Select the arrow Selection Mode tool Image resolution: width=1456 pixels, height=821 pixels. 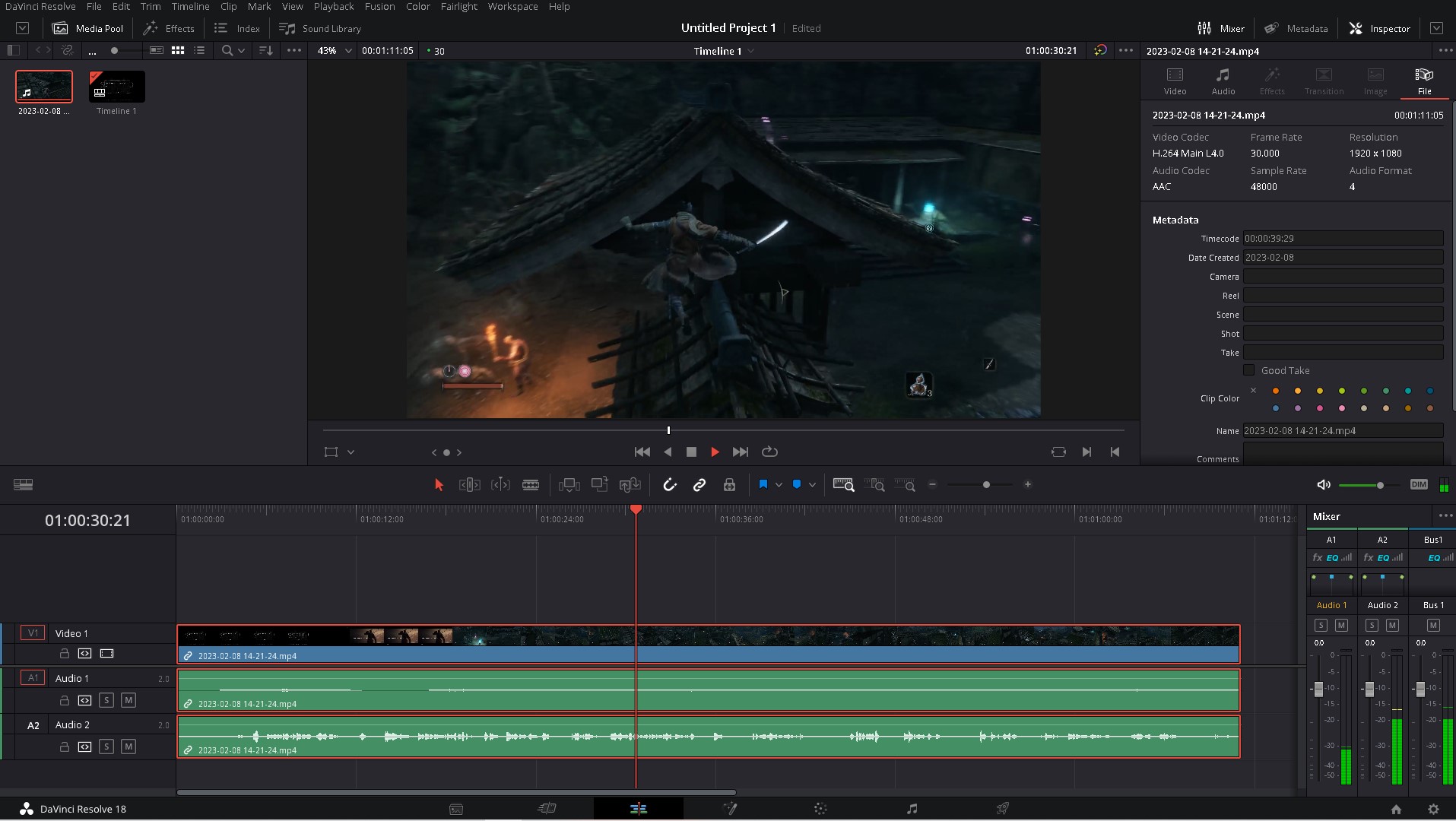[x=439, y=485]
